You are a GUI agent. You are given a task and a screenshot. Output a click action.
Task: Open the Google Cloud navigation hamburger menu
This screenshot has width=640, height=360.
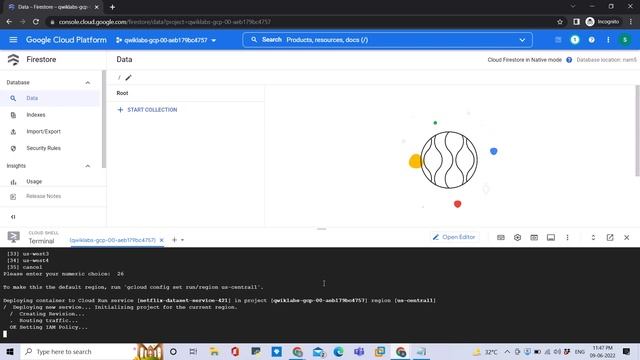[13, 40]
